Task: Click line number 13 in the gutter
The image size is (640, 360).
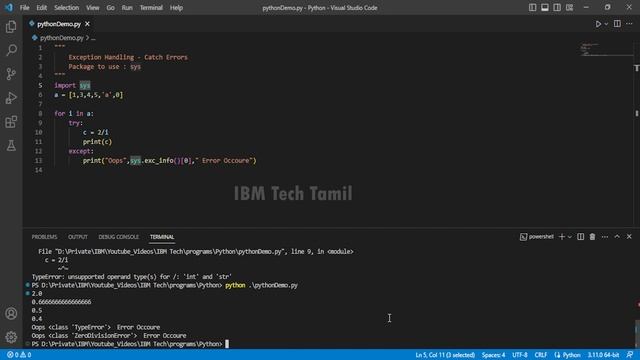Action: [38, 160]
